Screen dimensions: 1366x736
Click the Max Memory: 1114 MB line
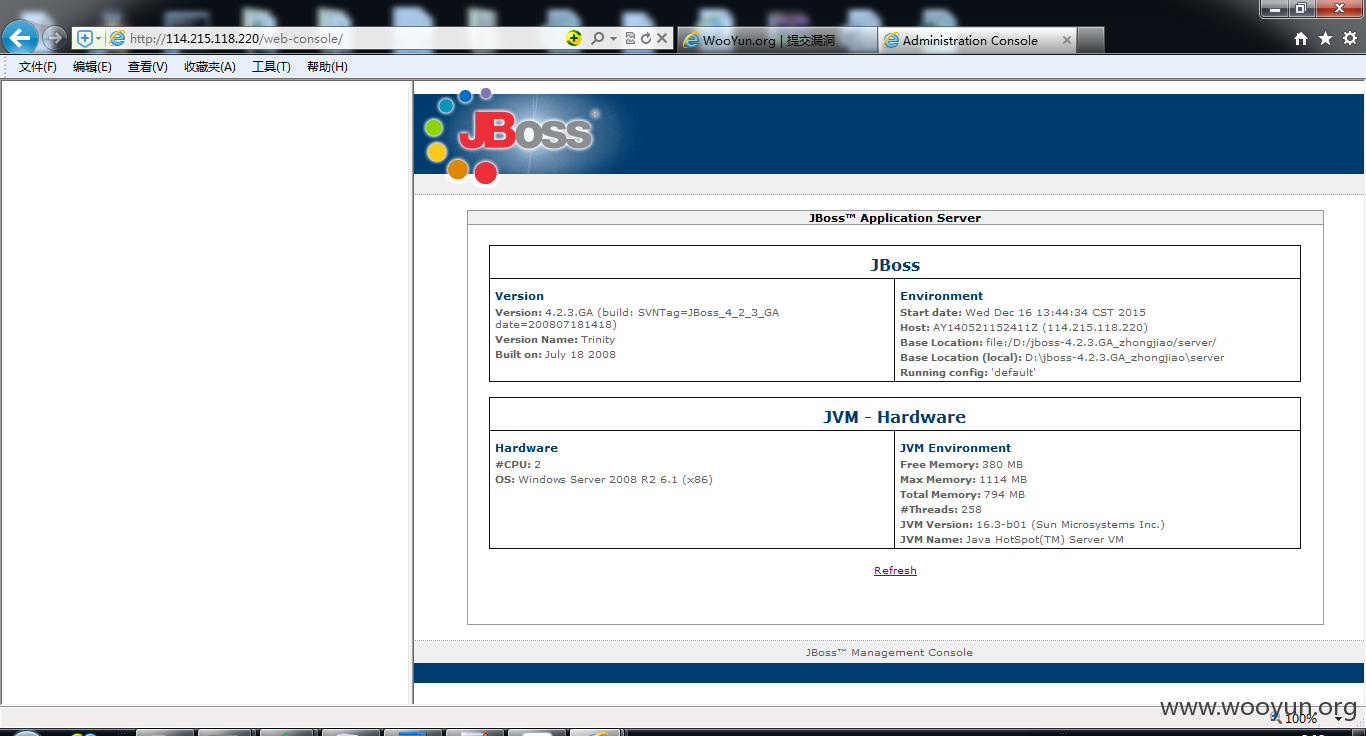(963, 480)
